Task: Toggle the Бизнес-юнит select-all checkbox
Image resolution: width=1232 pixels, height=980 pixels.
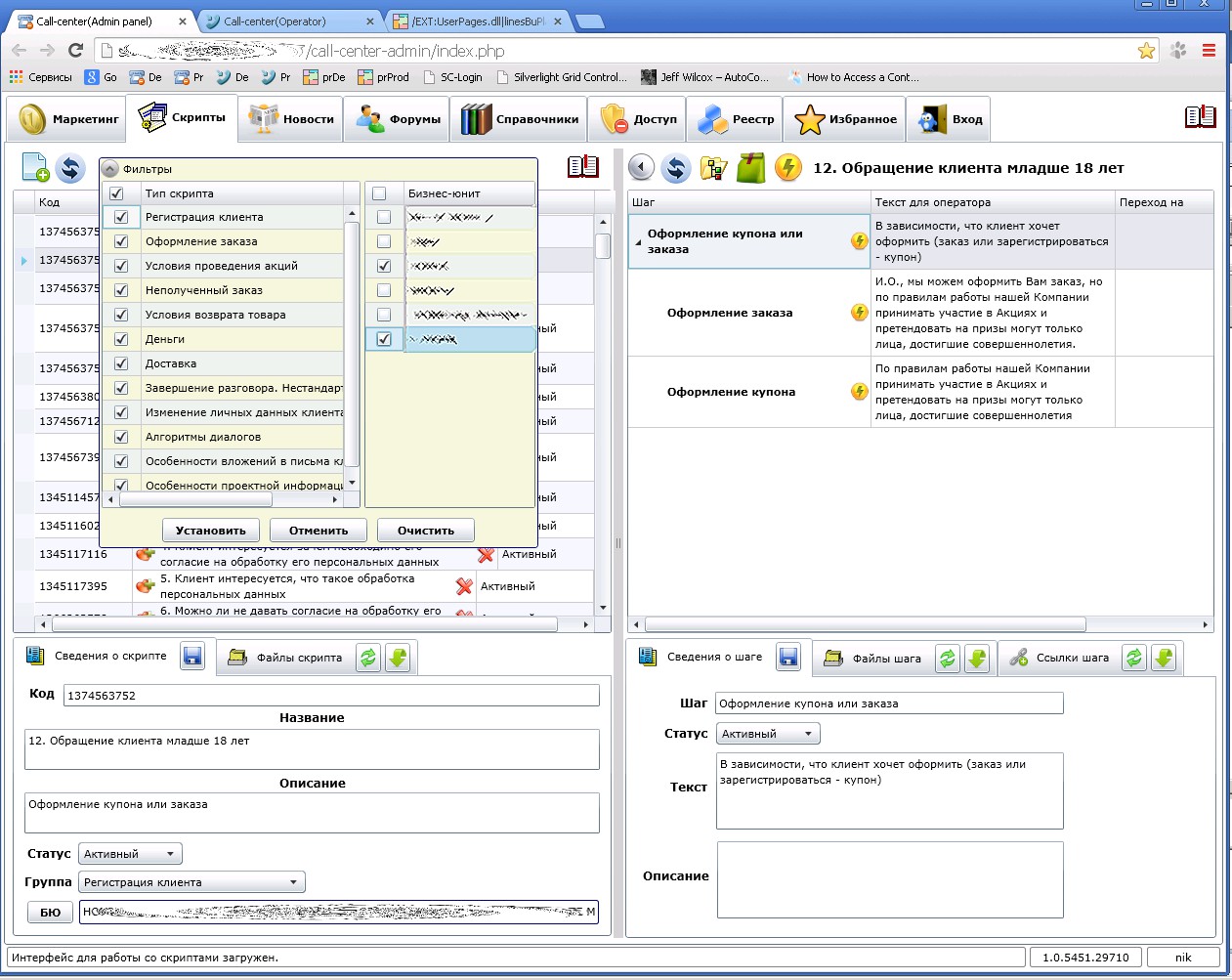Action: pyautogui.click(x=379, y=193)
